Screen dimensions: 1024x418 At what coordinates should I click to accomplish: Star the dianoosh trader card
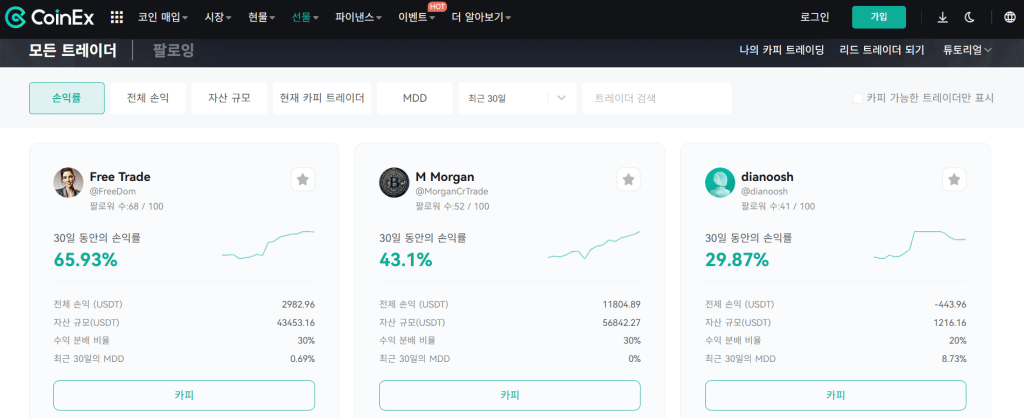955,179
